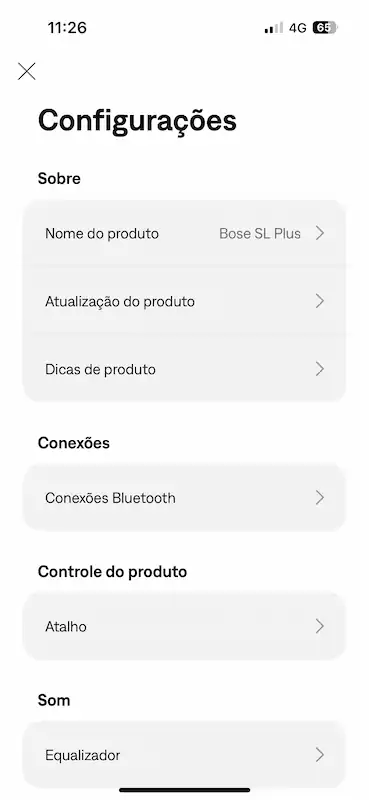Viewport: 369px width, 800px height.
Task: Tap the home indicator bar
Action: [185, 790]
